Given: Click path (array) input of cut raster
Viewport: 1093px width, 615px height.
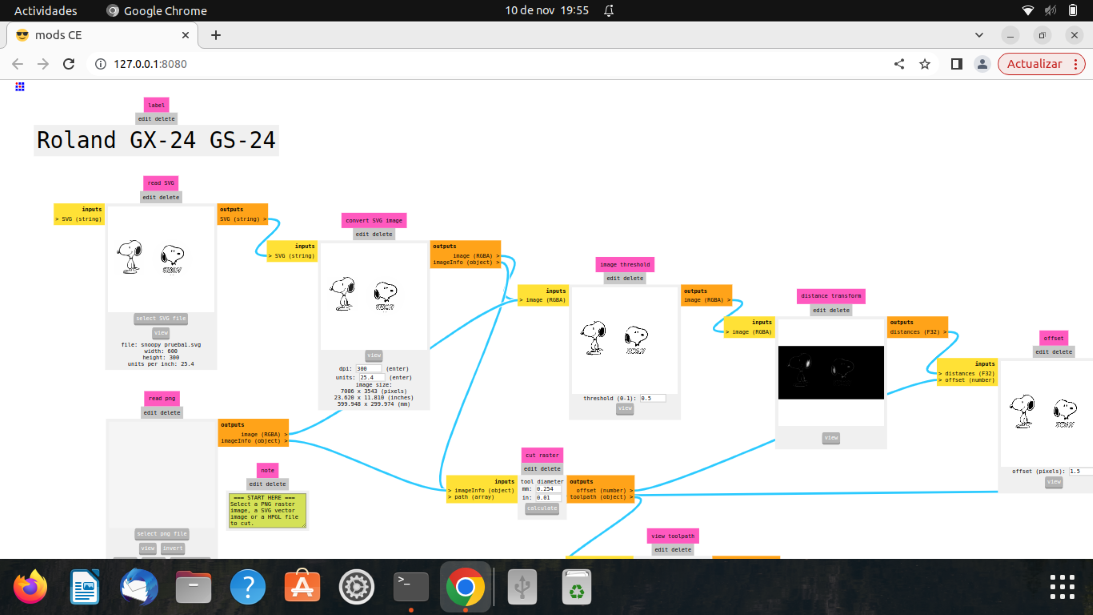Looking at the screenshot, I should tap(474, 497).
